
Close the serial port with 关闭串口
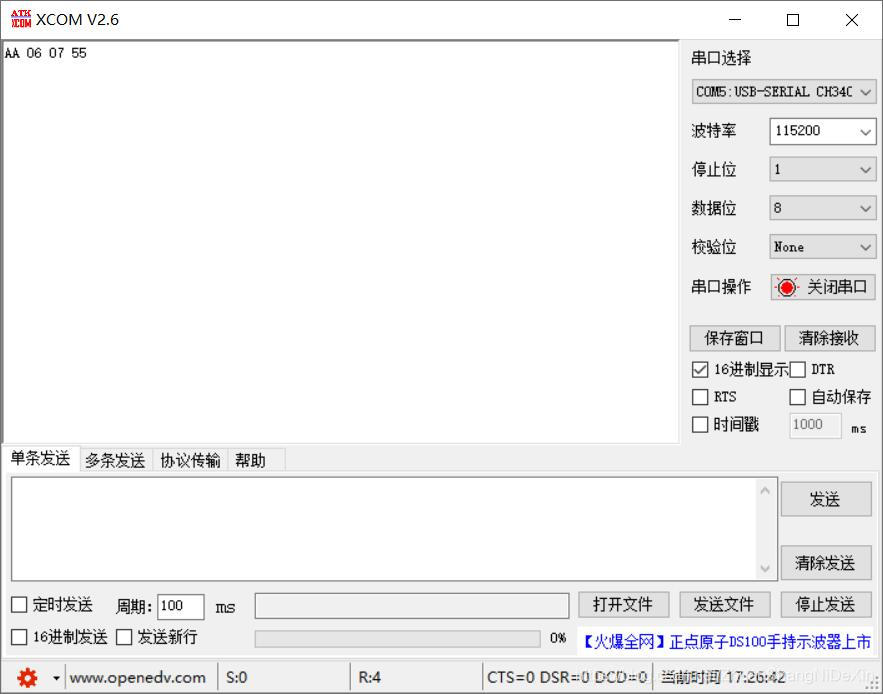[823, 287]
